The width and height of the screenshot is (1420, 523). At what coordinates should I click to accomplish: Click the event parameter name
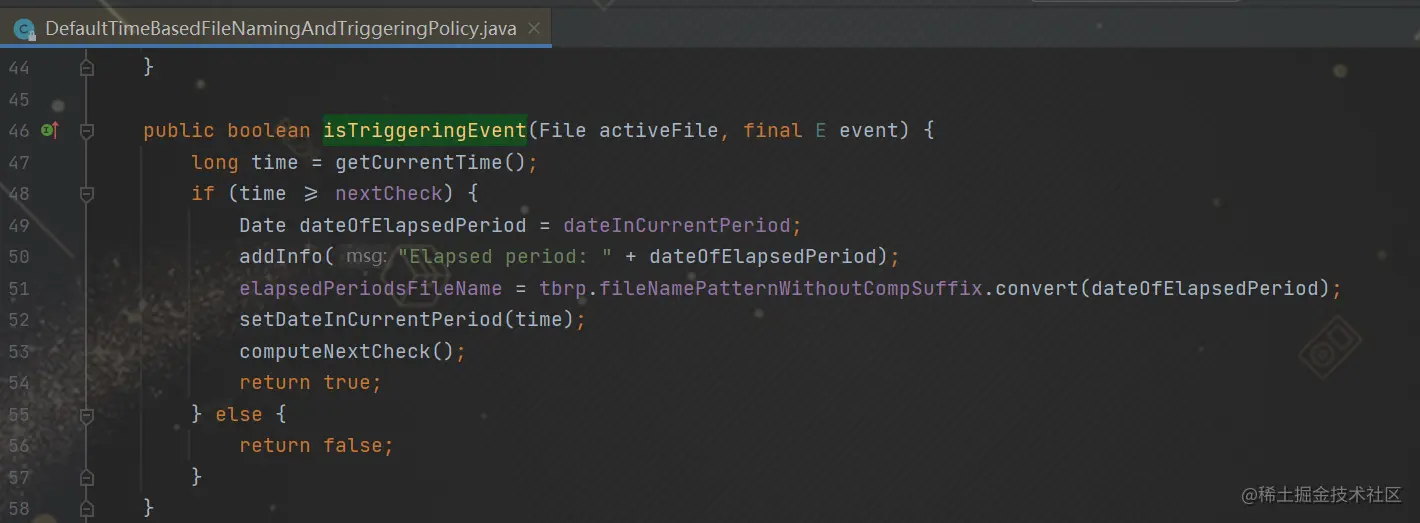869,130
